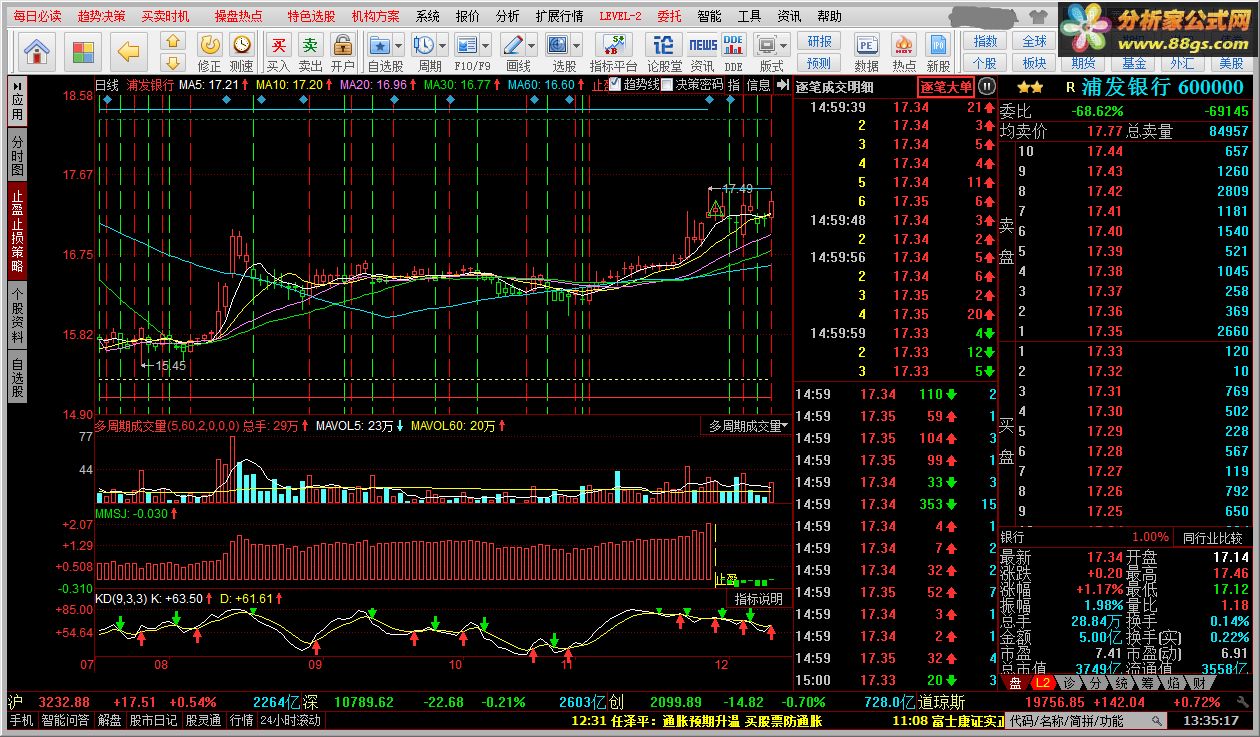Select the L2 tab at the bottom
This screenshot has height=737, width=1260.
coord(1042,682)
